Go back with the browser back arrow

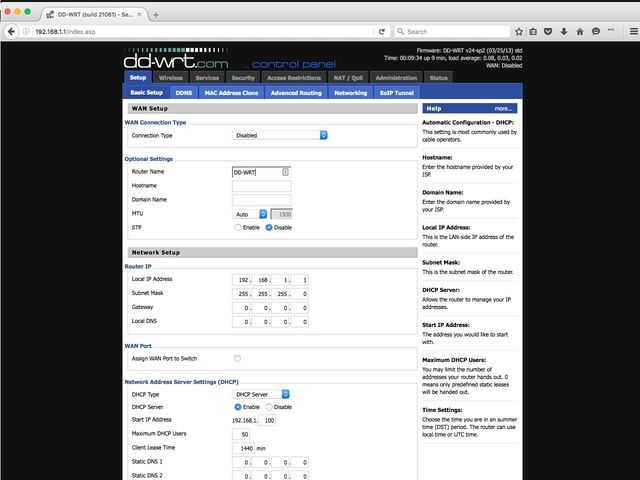click(x=11, y=31)
